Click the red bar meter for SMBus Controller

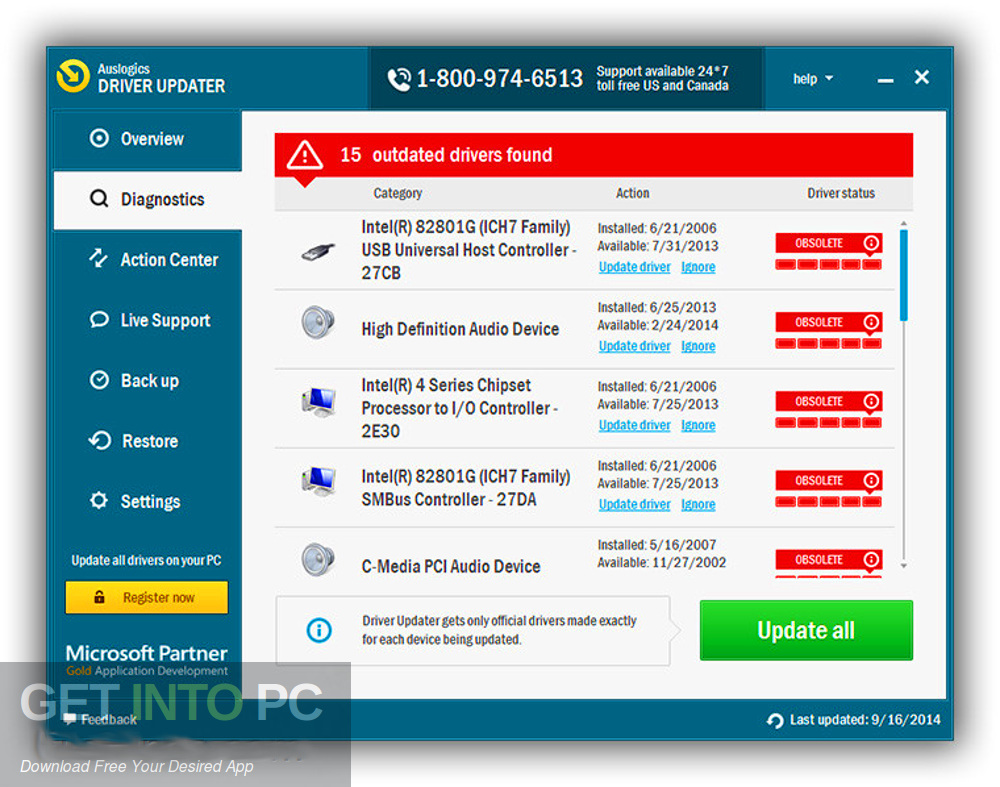[x=828, y=502]
